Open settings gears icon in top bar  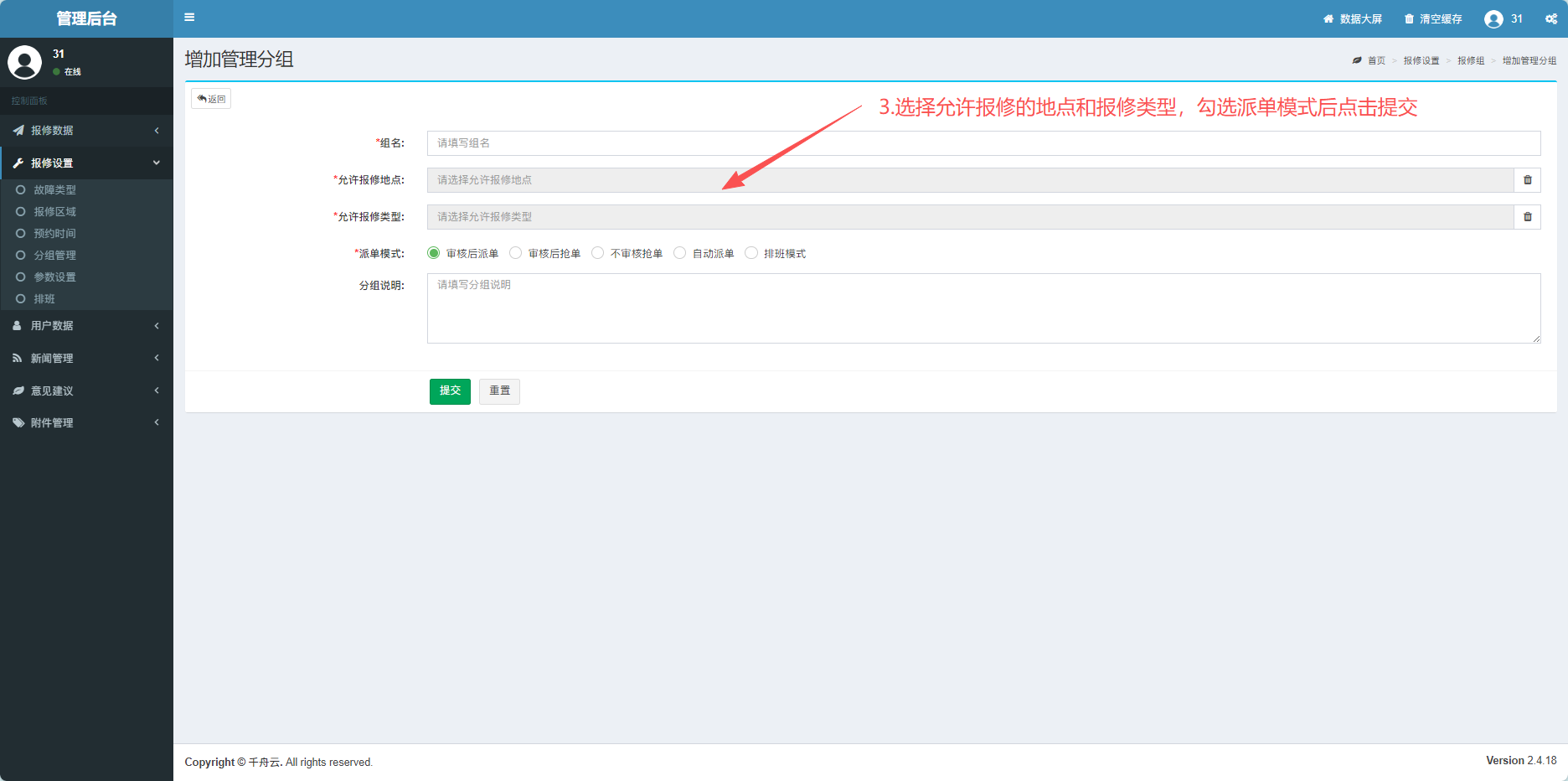[x=1551, y=18]
